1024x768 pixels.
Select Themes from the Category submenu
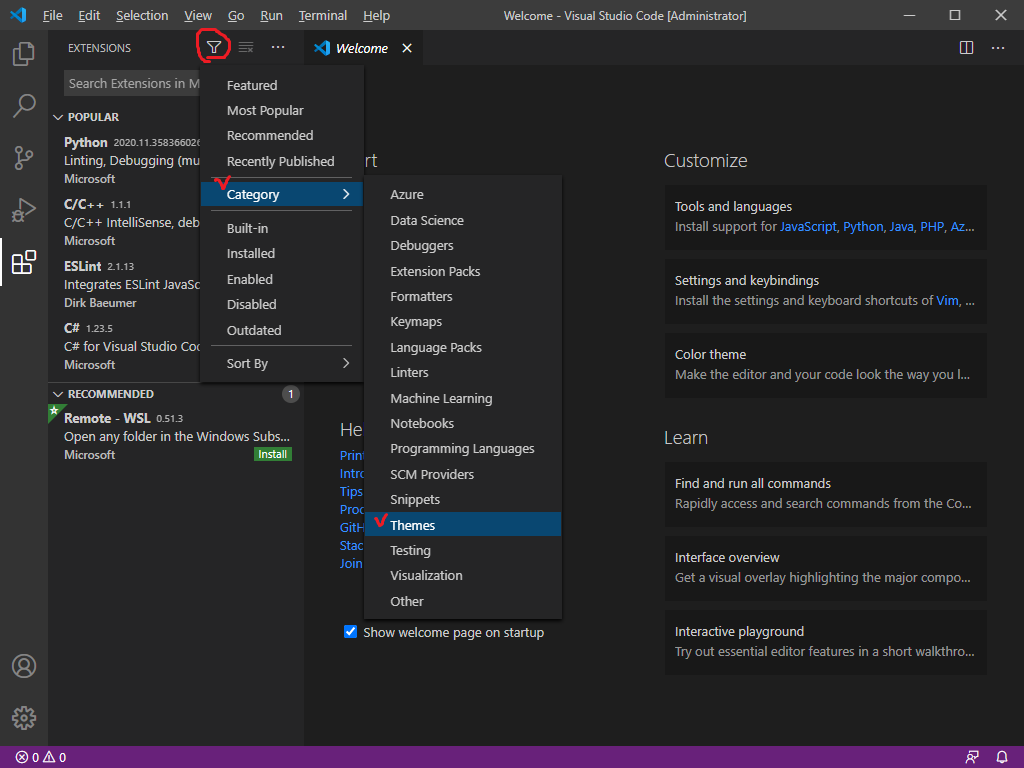click(413, 525)
